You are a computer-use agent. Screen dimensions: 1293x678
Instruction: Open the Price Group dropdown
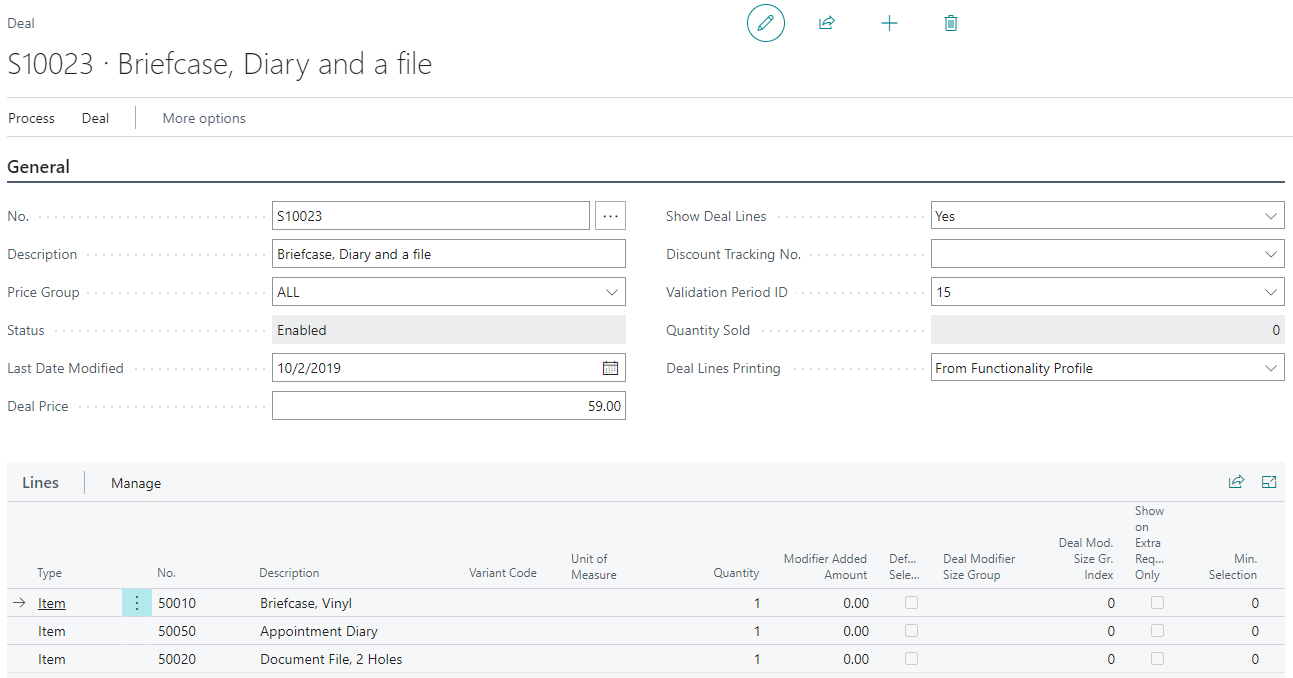pos(611,292)
